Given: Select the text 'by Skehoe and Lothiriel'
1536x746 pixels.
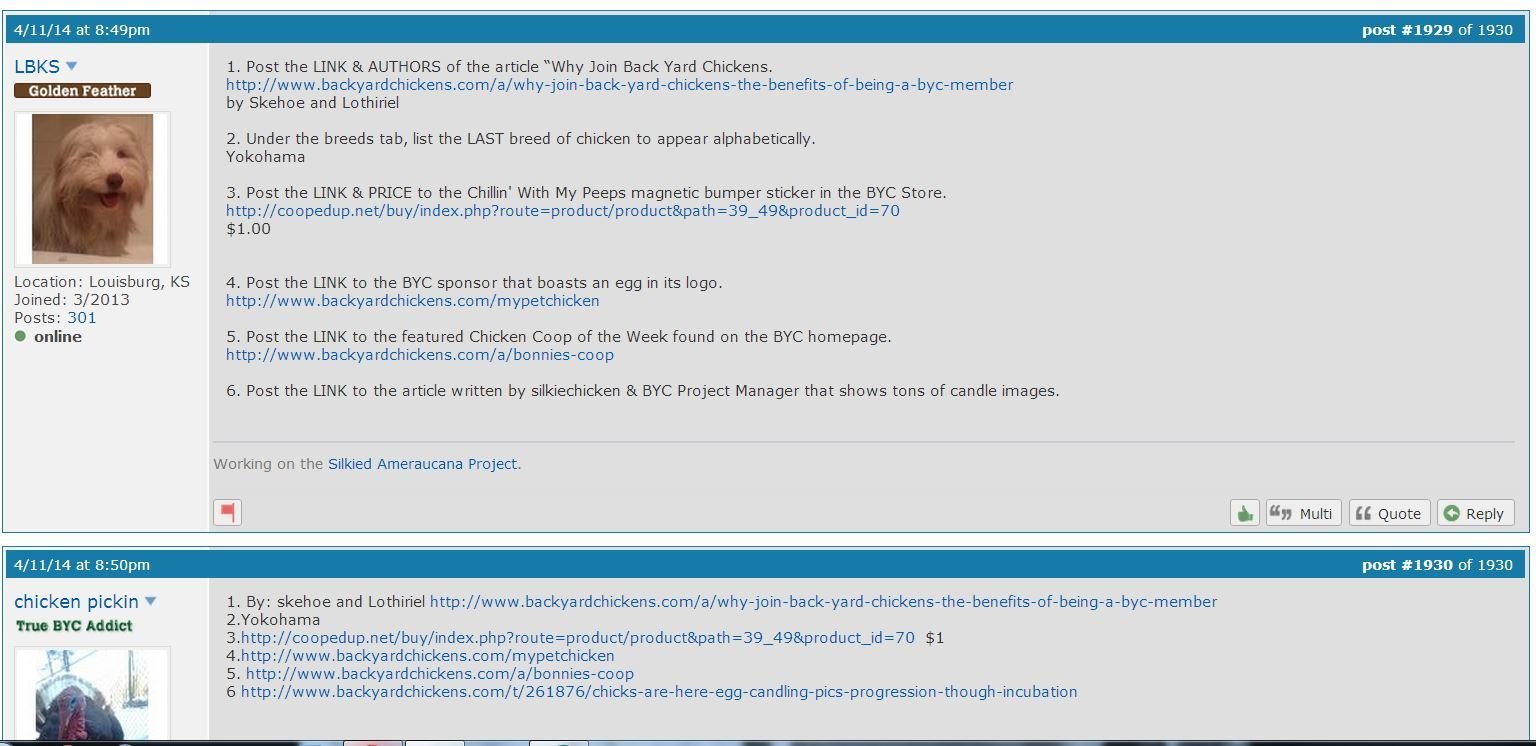Looking at the screenshot, I should click(x=312, y=103).
